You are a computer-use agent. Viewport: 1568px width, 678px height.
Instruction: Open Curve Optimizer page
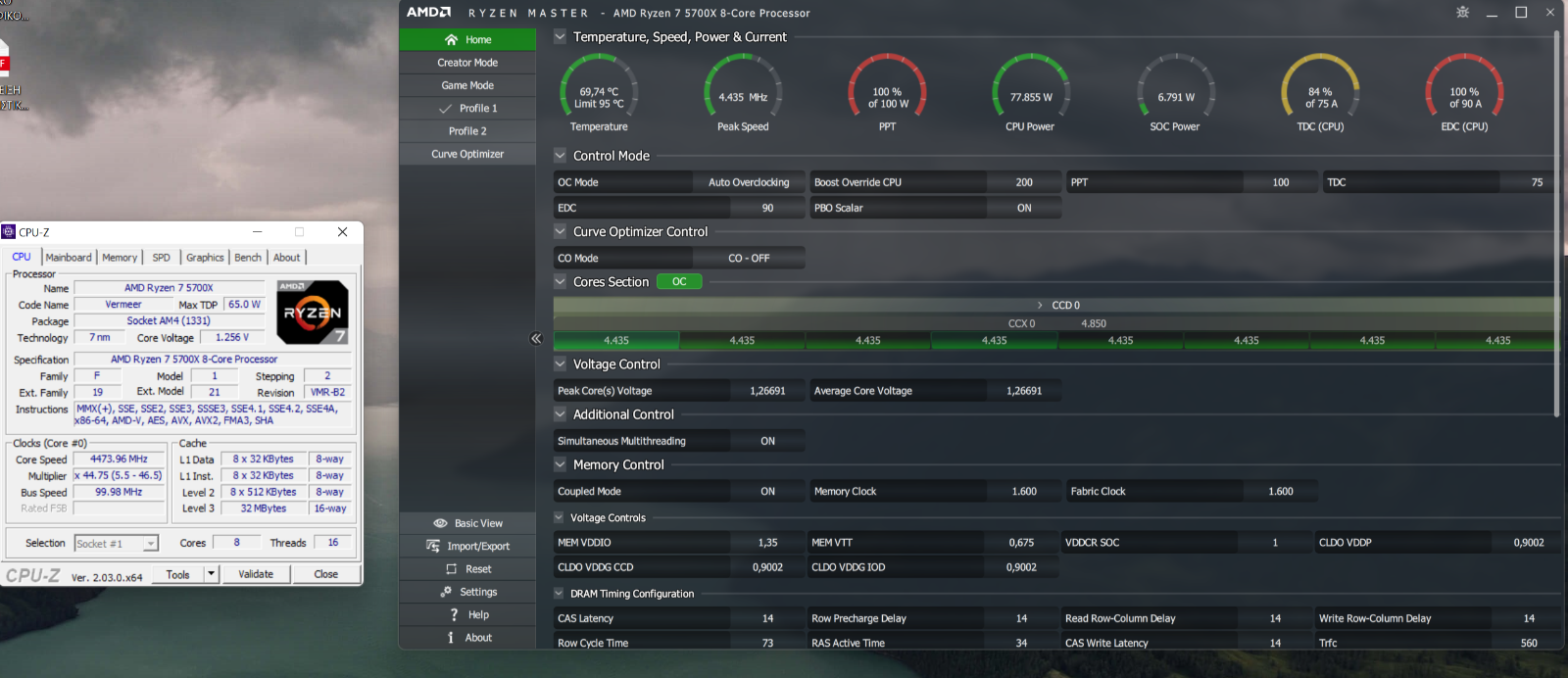pos(467,154)
